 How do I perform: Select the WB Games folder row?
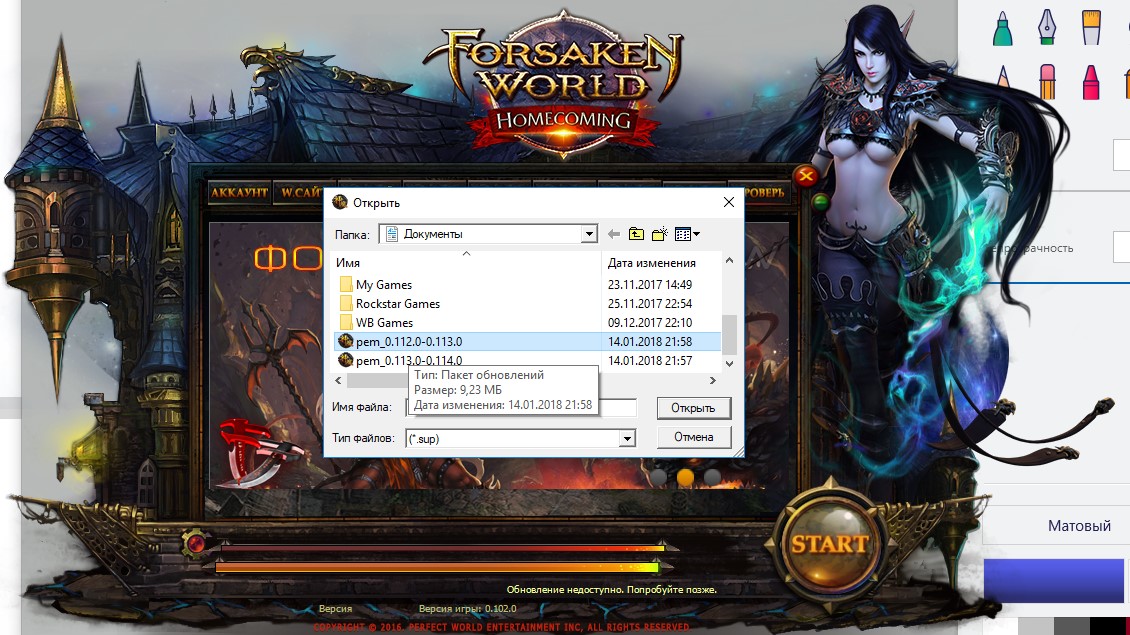[x=526, y=322]
